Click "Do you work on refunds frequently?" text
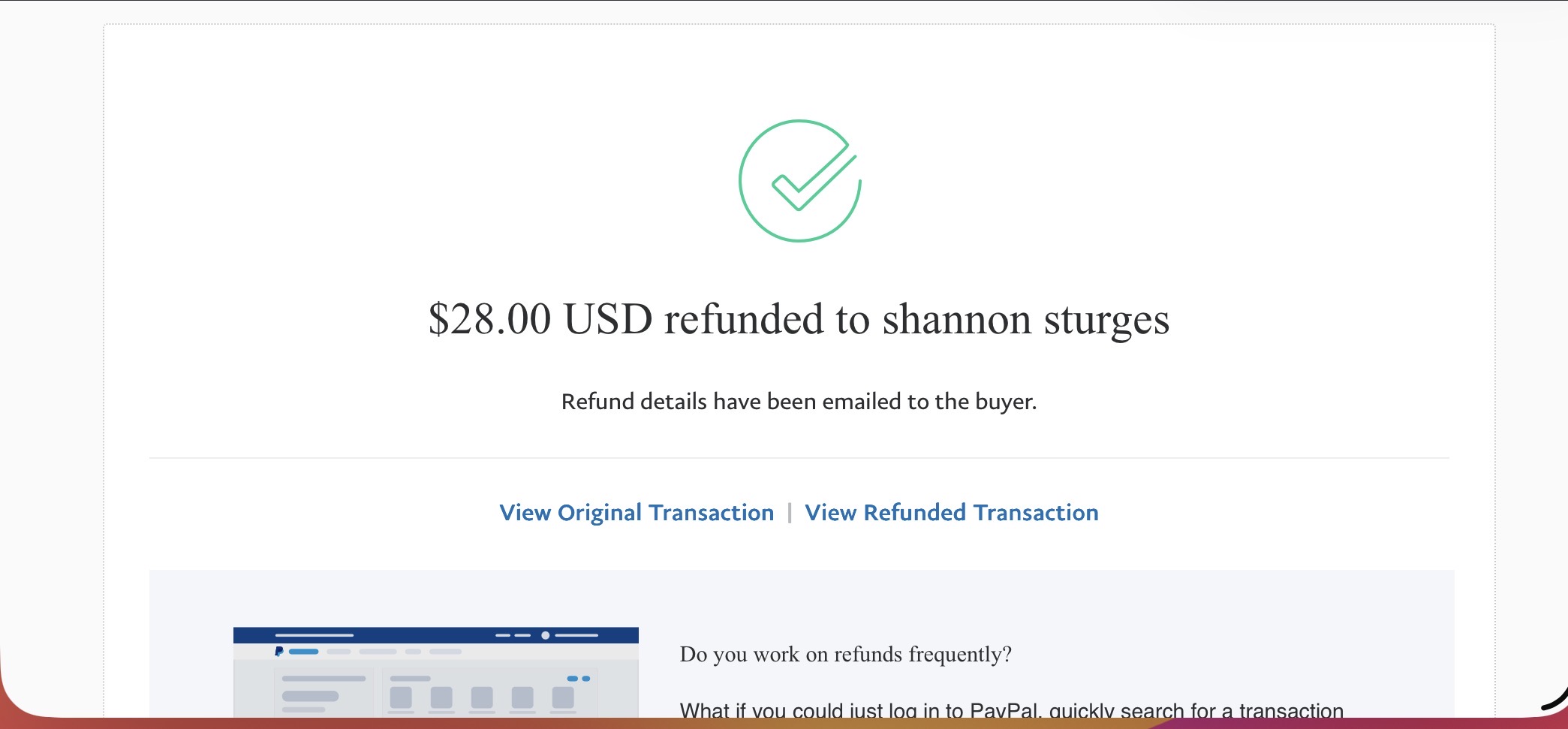Viewport: 1568px width, 729px height. click(845, 655)
